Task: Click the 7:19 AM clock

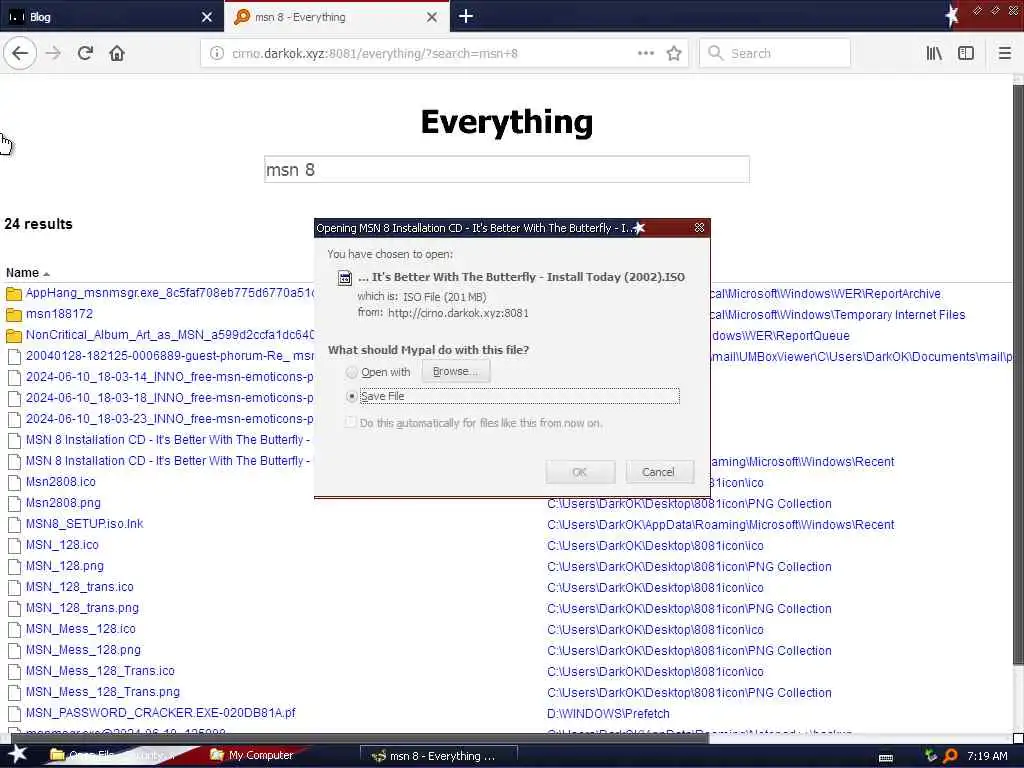Action: point(987,756)
